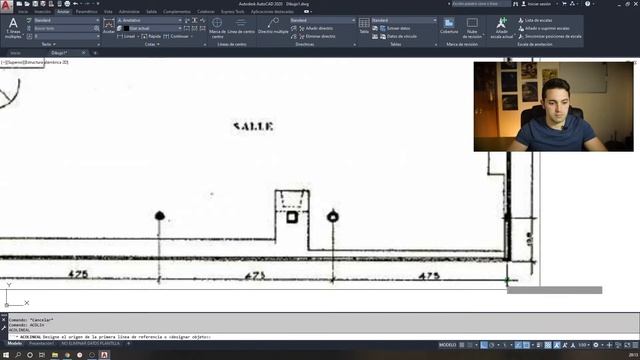Screen dimensions: 640x360
Task: Expand the Texto panel title
Action: [x=48, y=44]
